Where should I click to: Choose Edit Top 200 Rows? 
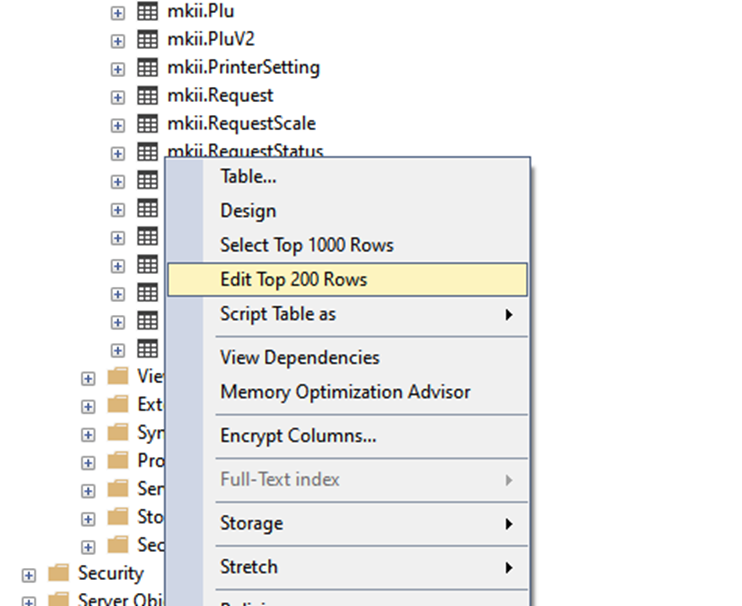click(293, 280)
